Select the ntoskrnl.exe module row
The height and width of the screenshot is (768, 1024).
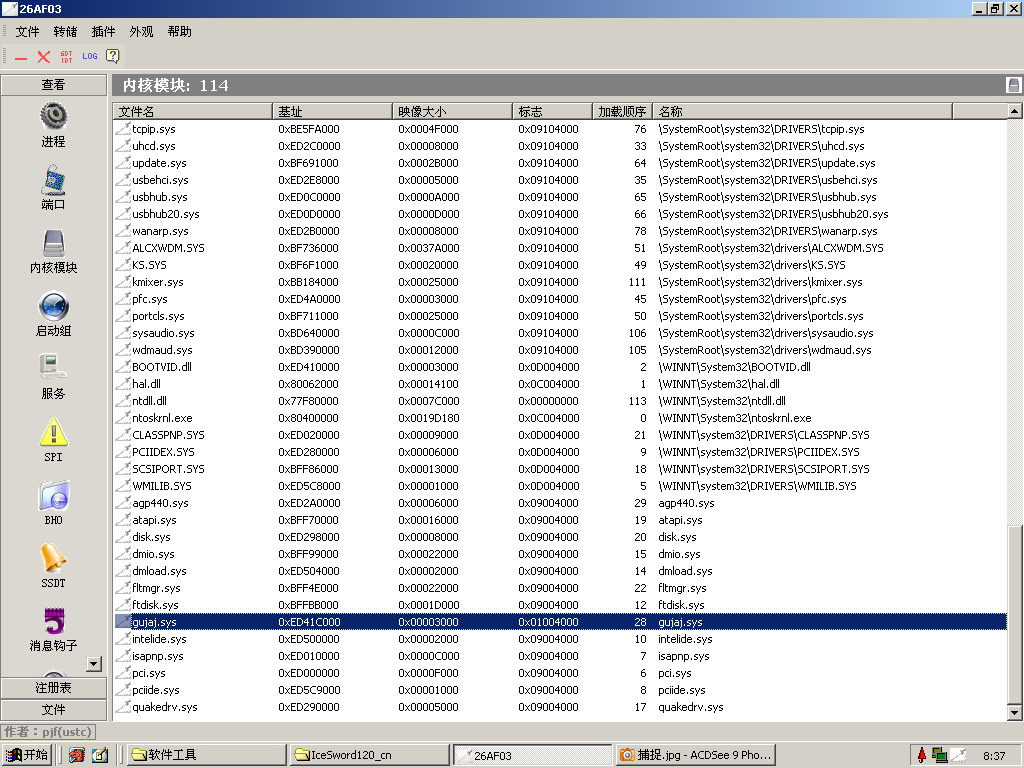tap(162, 418)
